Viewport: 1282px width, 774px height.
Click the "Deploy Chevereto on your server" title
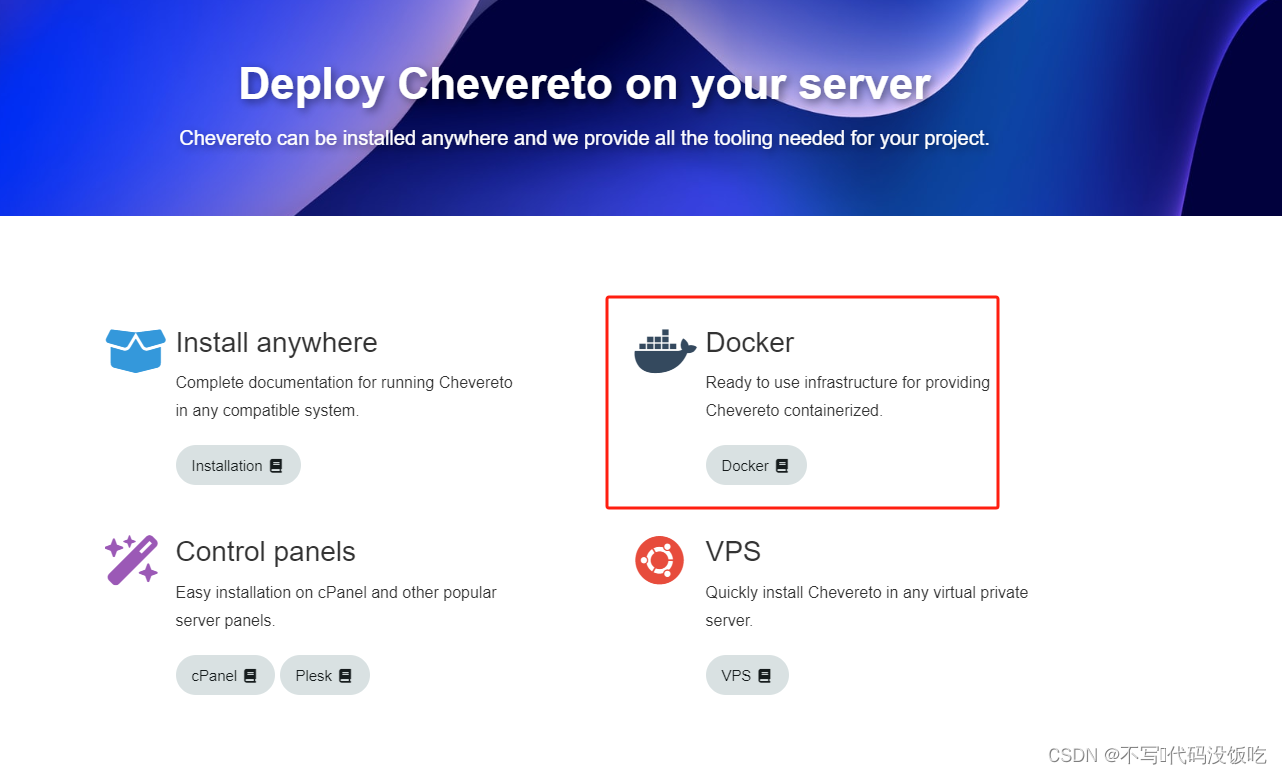[585, 83]
